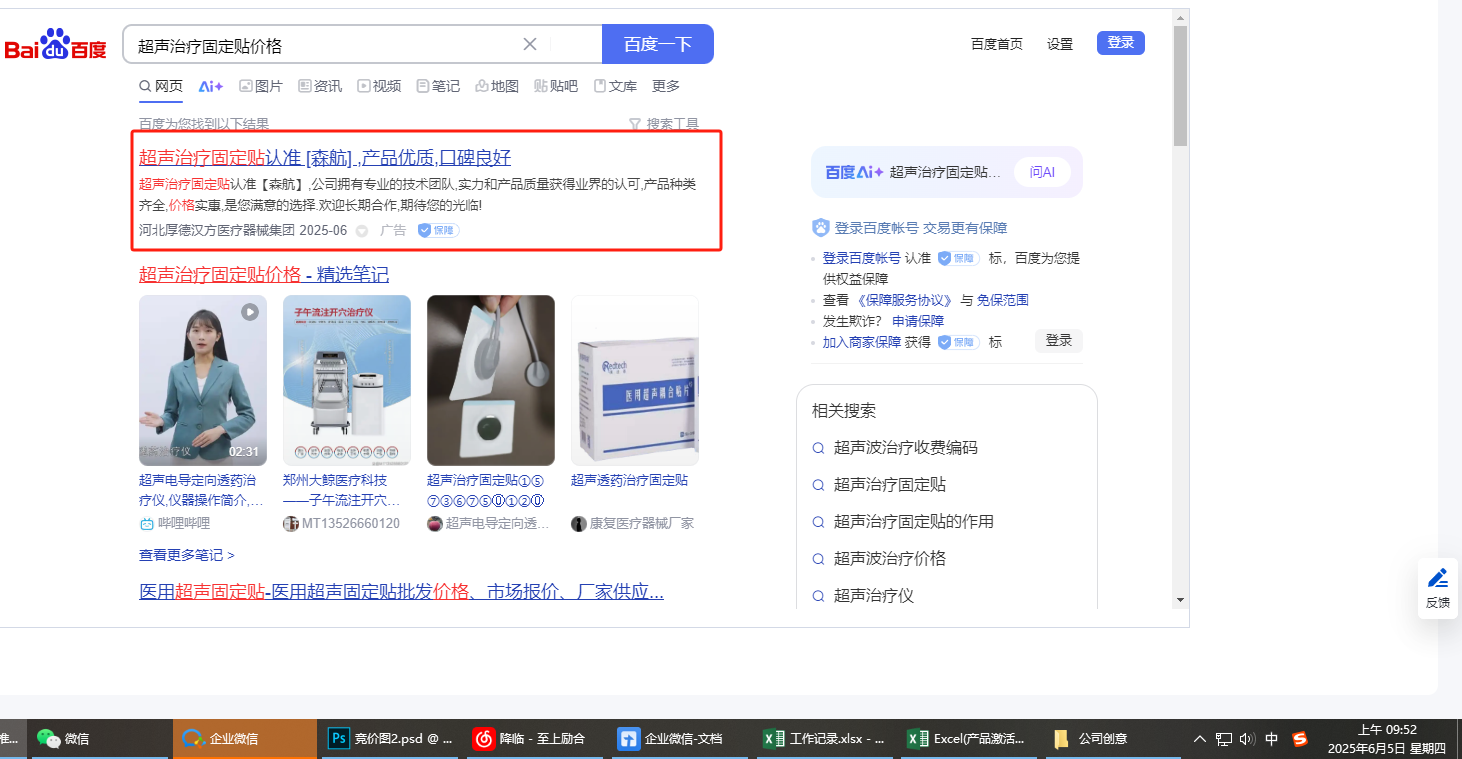Open the 降临 - 至上励合 music app
Screen dimensions: 1462x759
(x=537, y=739)
